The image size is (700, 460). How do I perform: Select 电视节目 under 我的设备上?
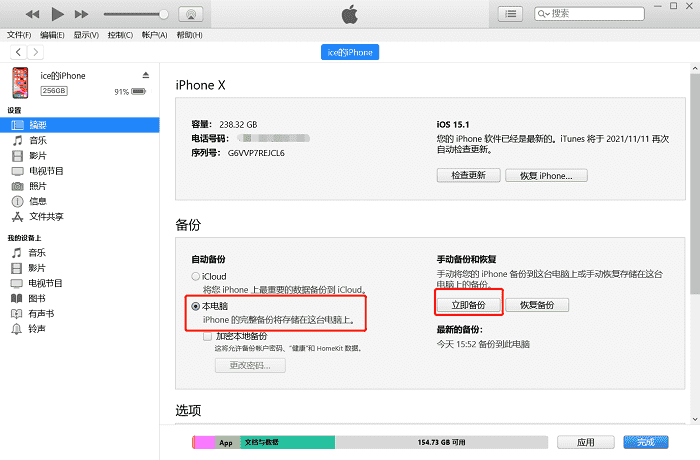point(79,283)
